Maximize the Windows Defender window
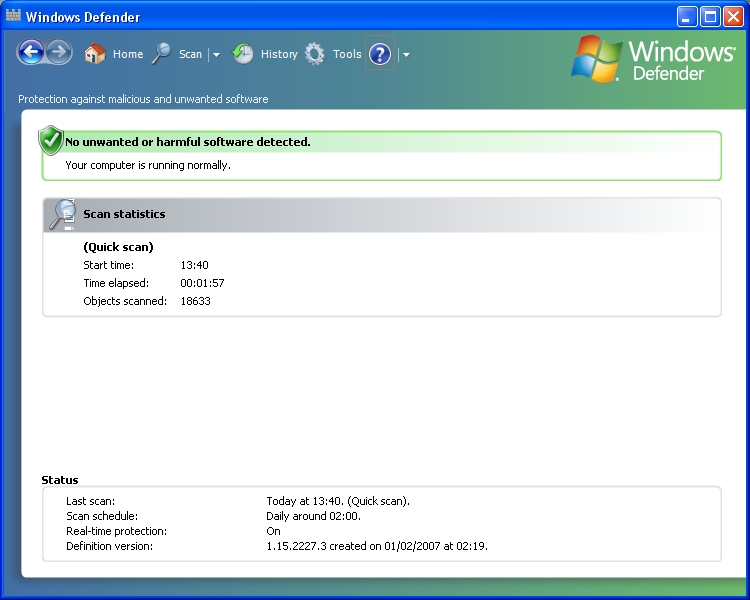The height and width of the screenshot is (600, 750). tap(710, 16)
